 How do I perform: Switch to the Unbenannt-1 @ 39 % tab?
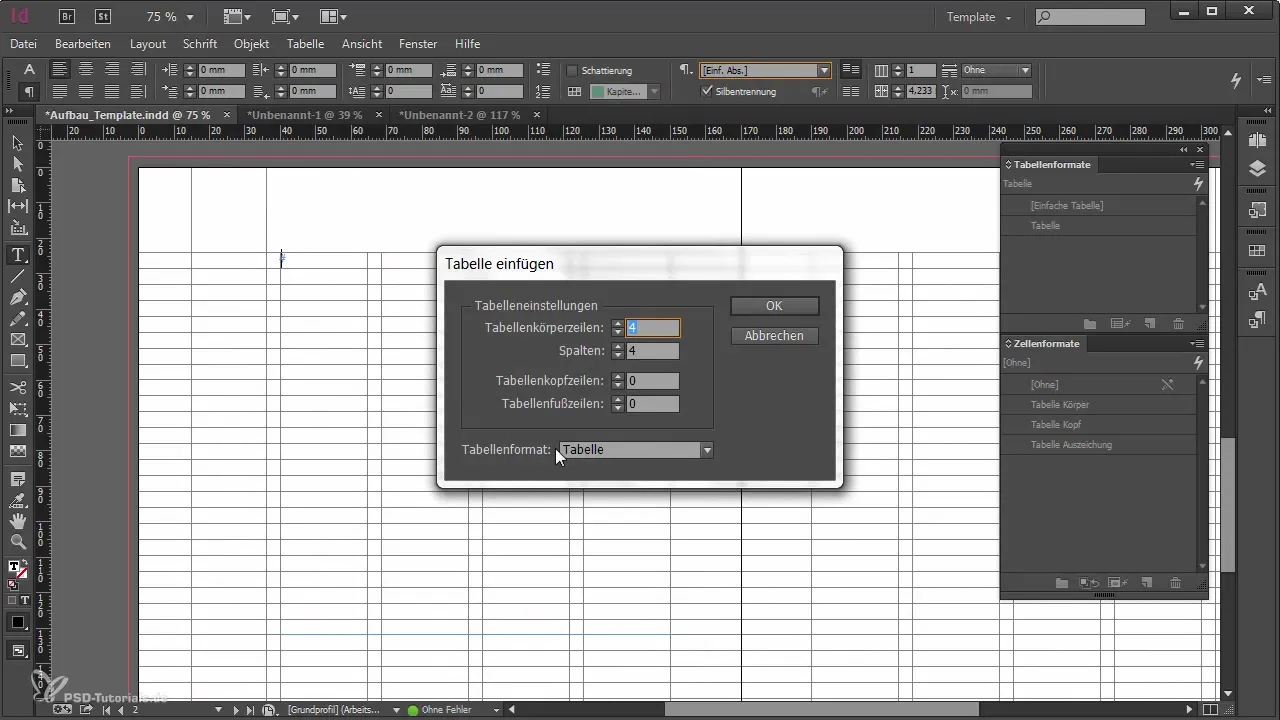tap(304, 115)
